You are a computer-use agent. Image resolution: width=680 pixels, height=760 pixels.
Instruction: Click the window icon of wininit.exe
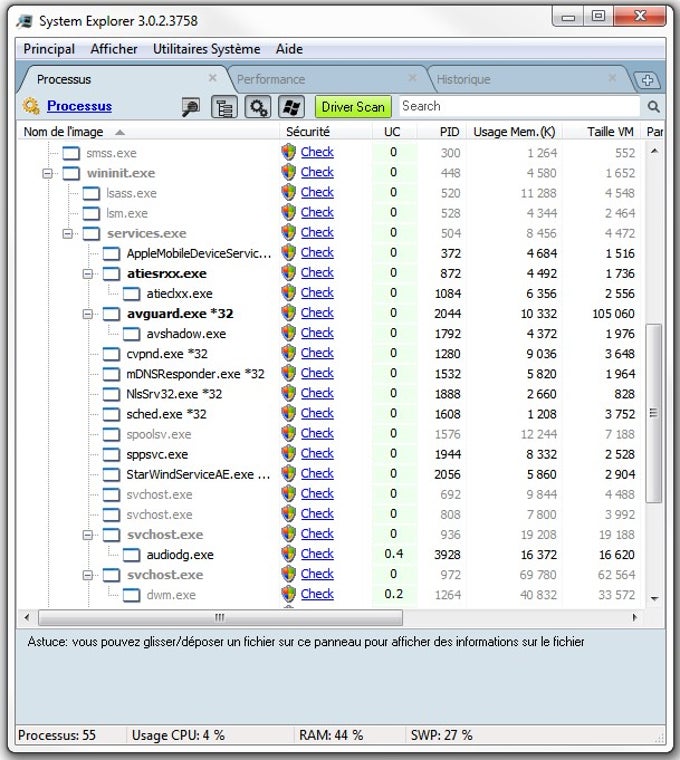(71, 173)
